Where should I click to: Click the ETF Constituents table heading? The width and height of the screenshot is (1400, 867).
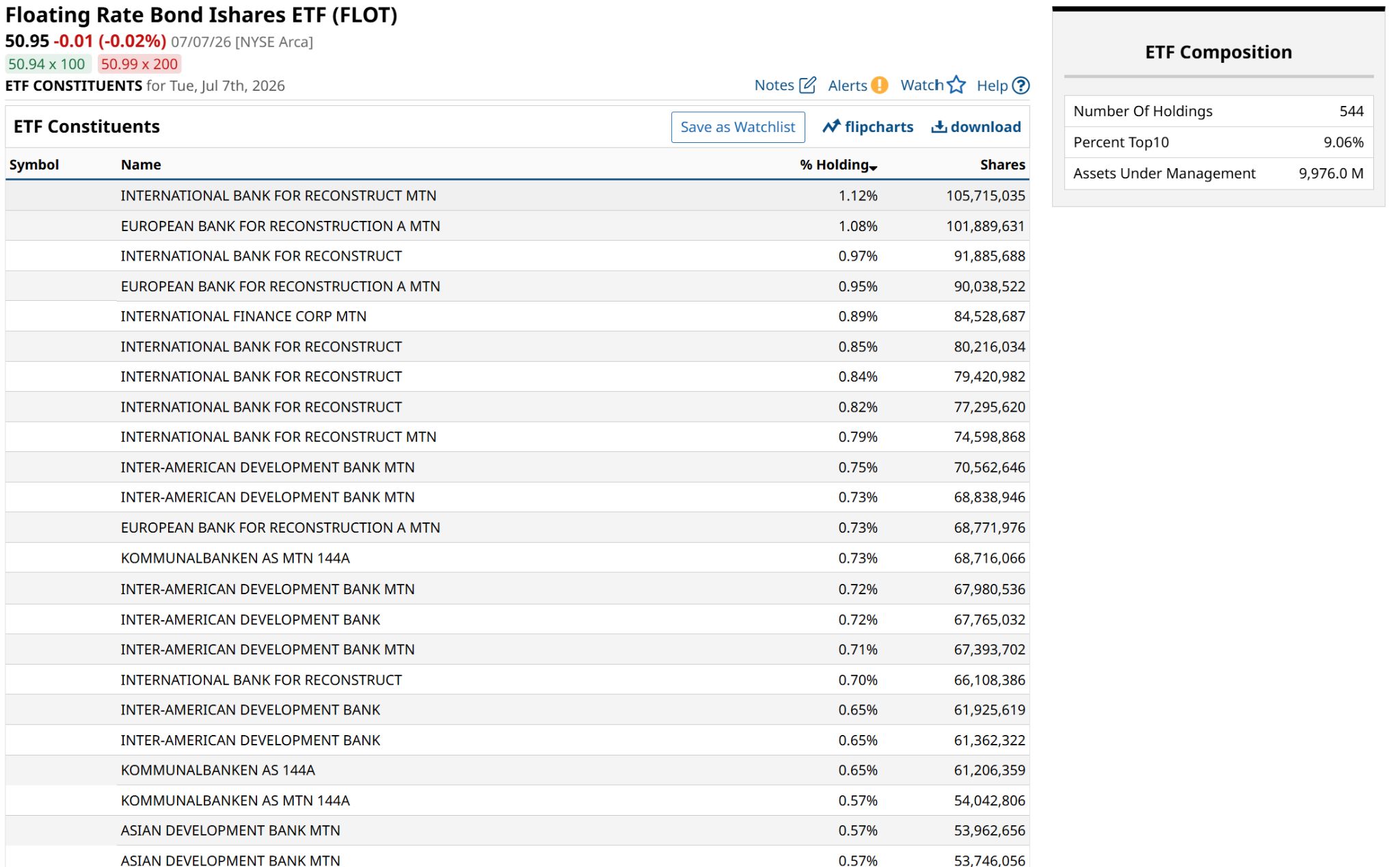[x=87, y=126]
